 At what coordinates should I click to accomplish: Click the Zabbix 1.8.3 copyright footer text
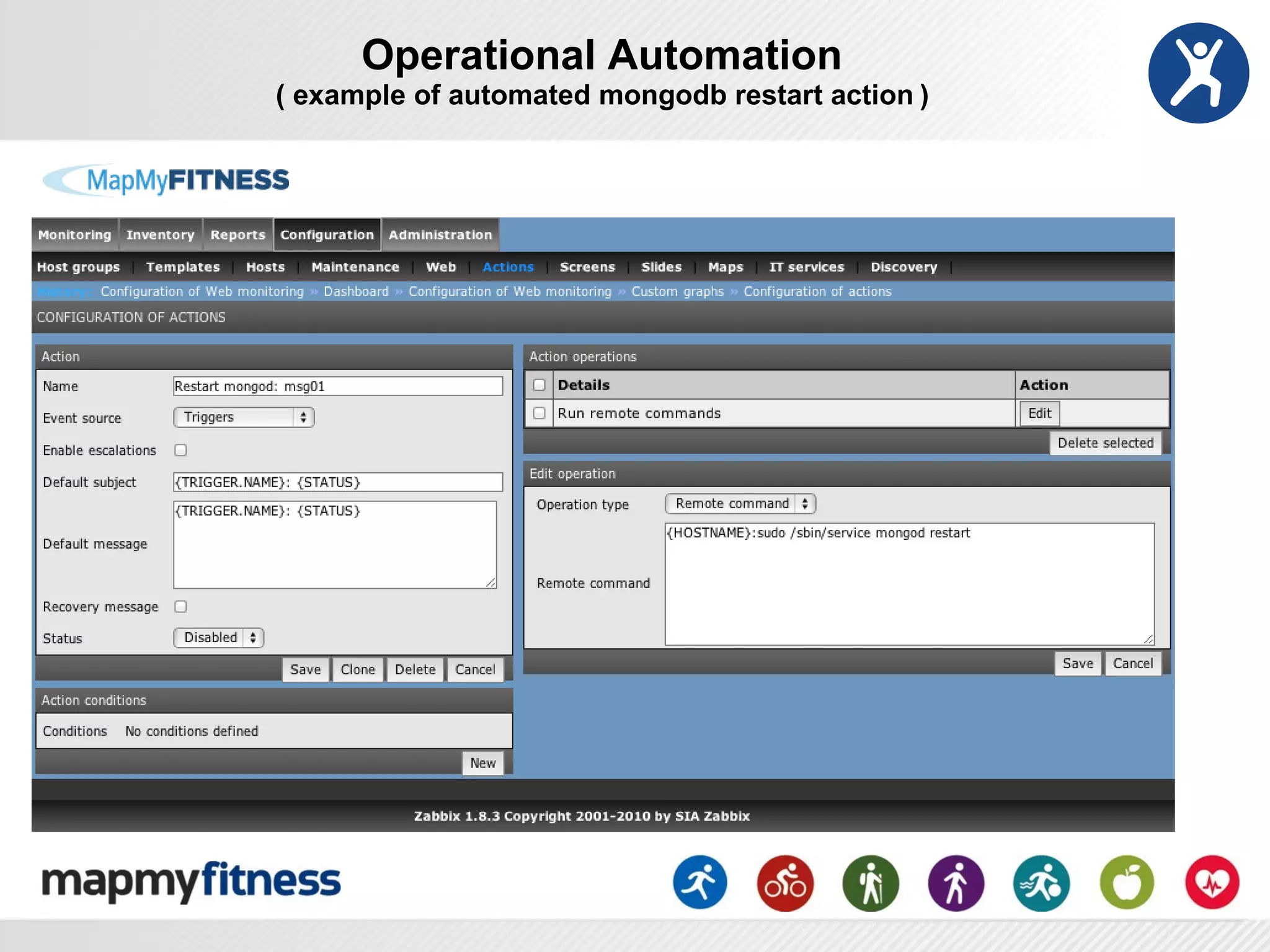click(582, 816)
